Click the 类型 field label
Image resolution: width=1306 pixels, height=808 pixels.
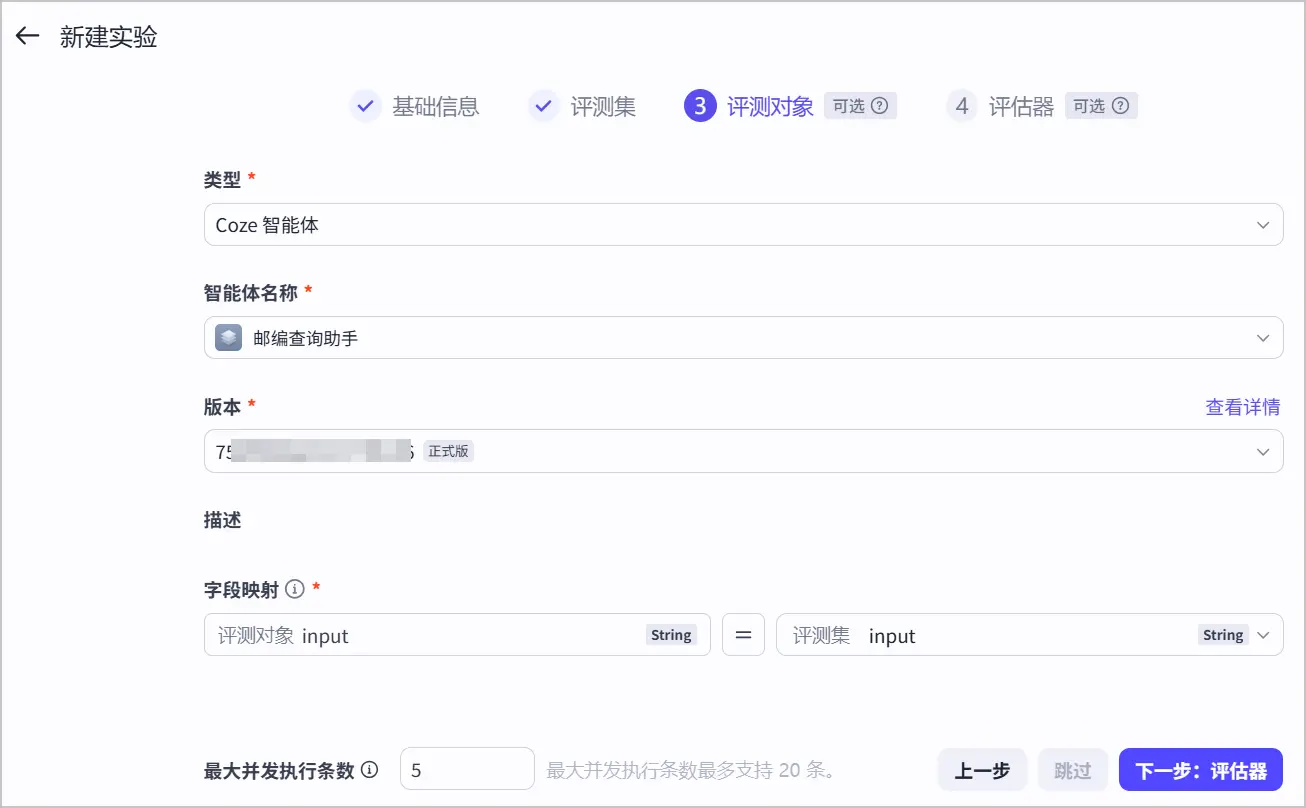(222, 180)
